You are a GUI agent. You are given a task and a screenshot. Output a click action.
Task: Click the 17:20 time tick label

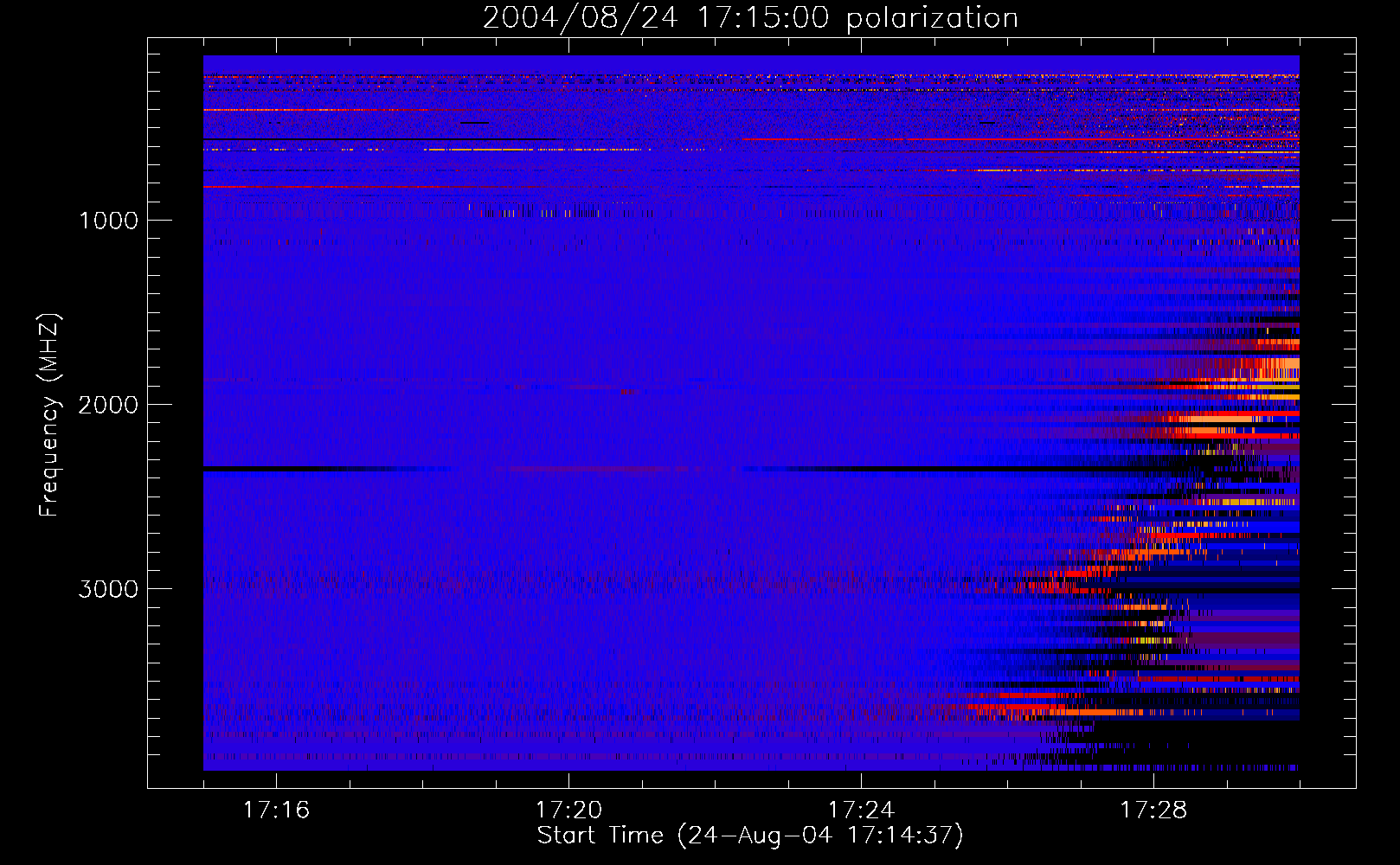[568, 810]
